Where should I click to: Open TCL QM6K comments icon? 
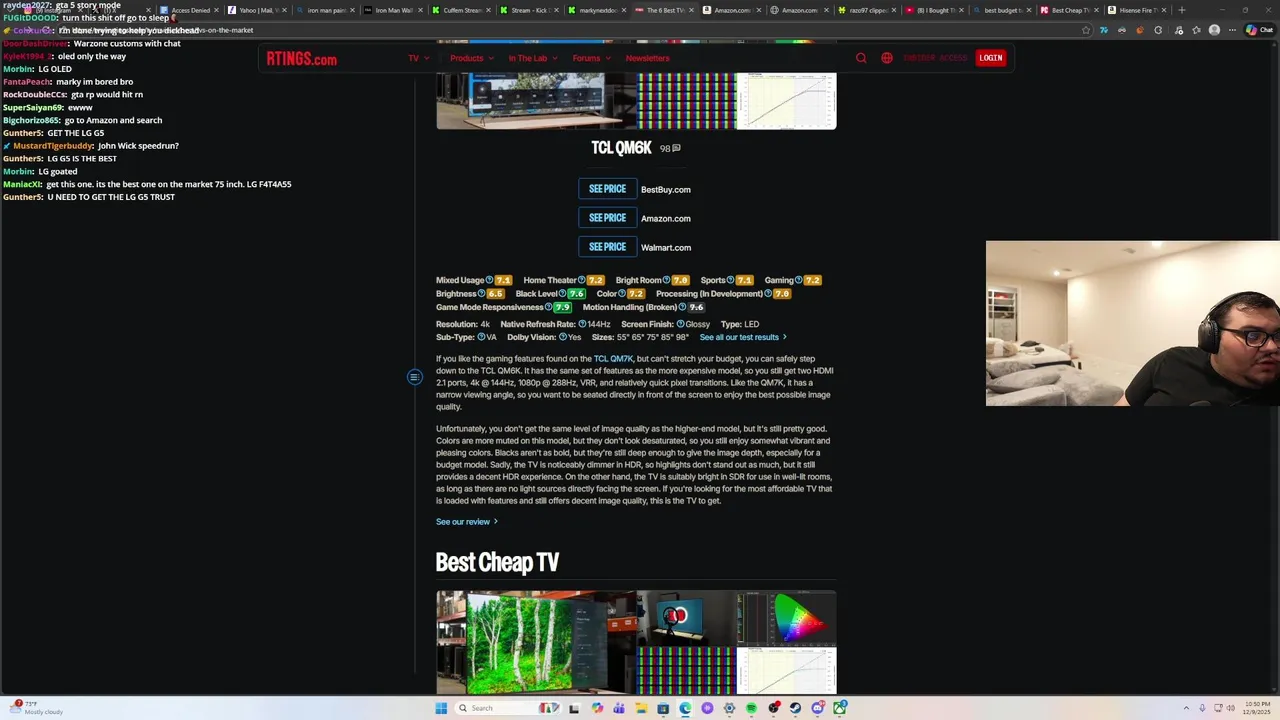tap(677, 148)
